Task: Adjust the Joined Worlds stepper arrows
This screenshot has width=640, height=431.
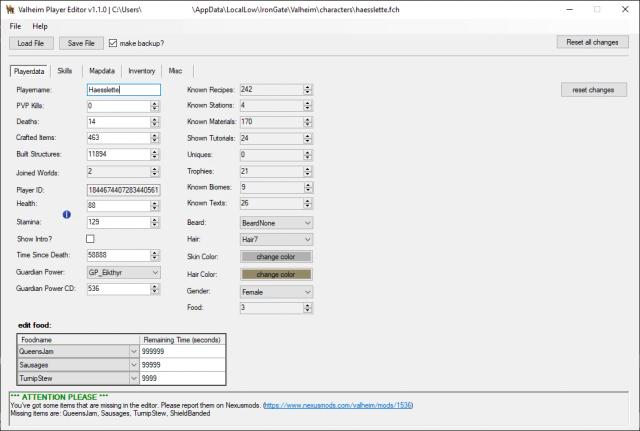Action: pos(154,172)
